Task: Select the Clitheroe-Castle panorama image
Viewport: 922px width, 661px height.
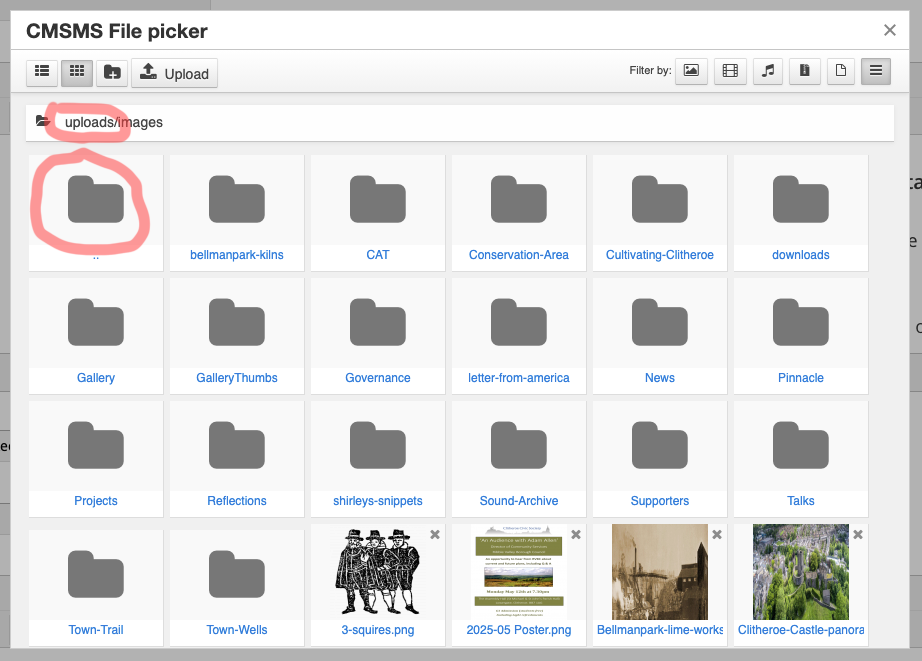Action: [x=801, y=570]
